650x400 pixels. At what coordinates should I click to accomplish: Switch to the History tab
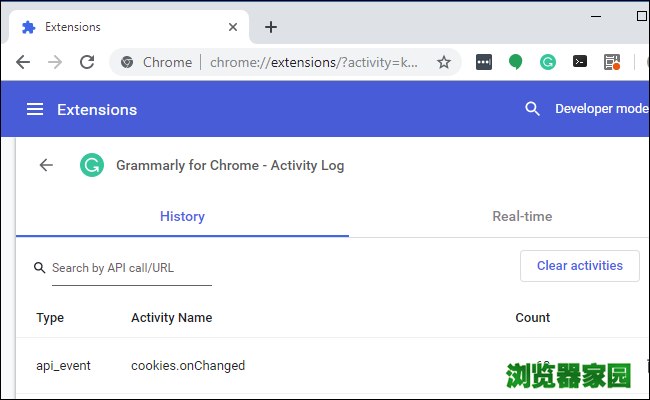tap(182, 216)
